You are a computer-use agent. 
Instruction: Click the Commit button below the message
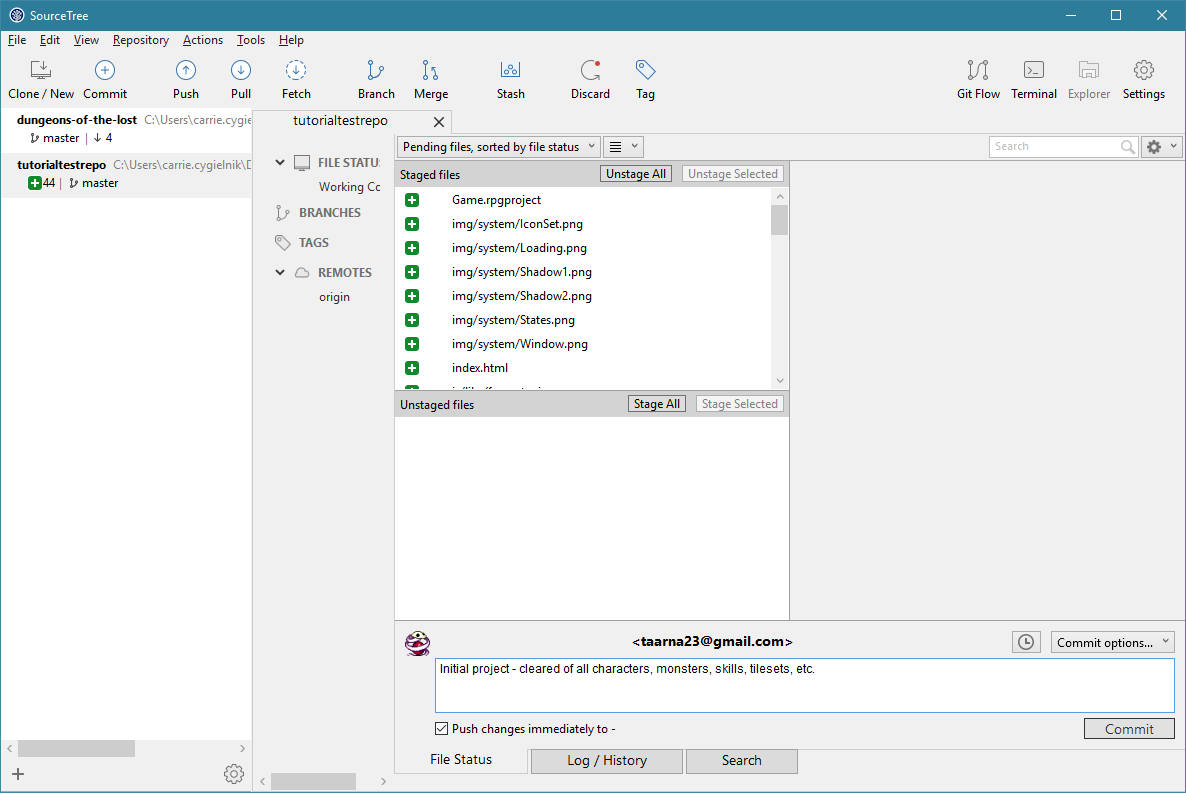[x=1129, y=729]
